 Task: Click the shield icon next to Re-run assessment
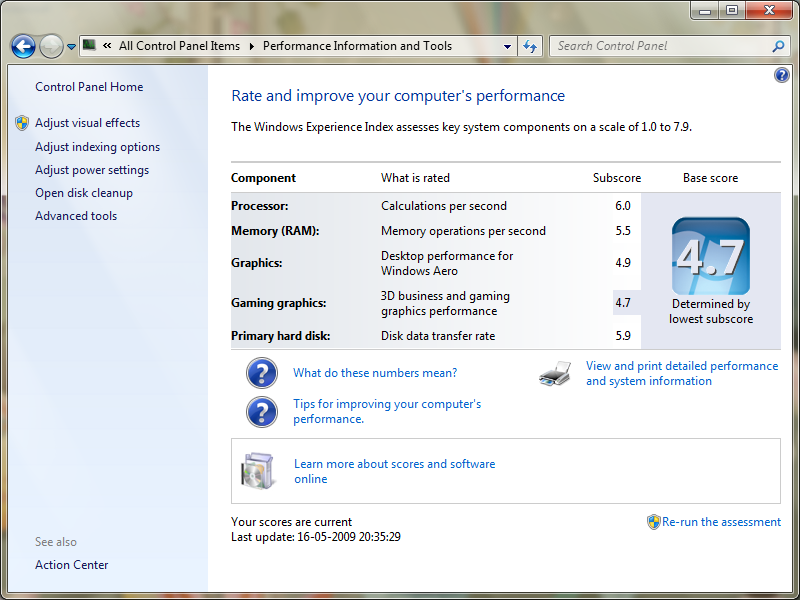(654, 522)
